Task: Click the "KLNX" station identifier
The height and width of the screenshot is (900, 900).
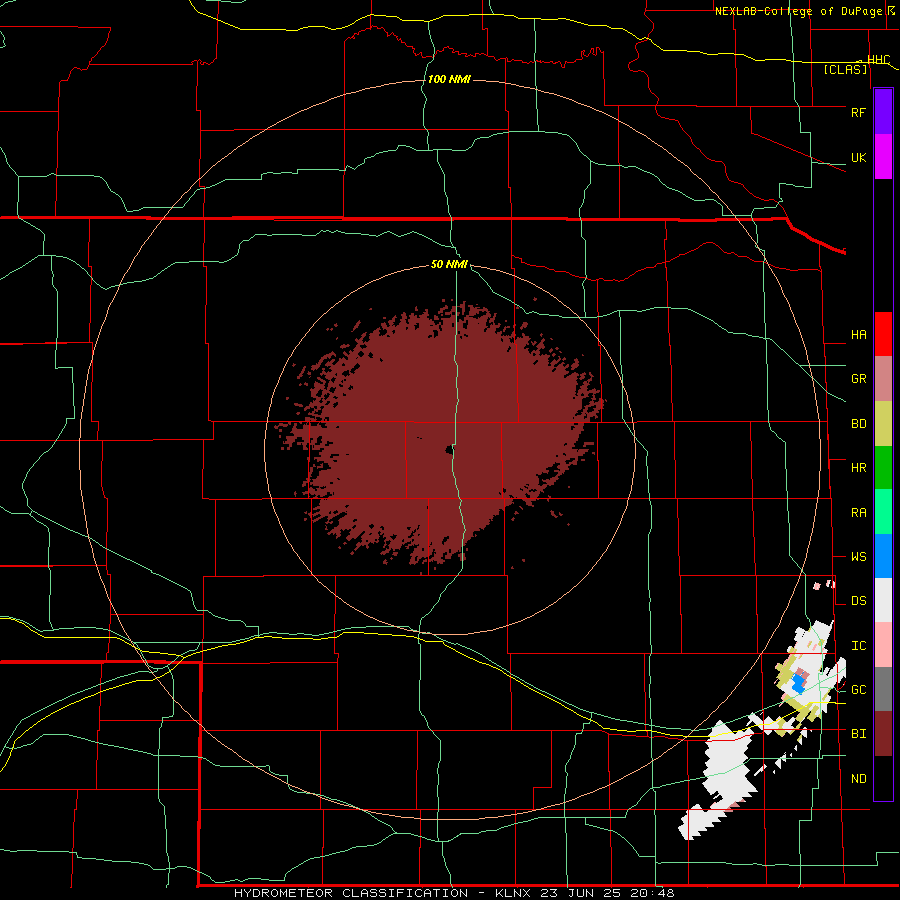Action: click(512, 893)
